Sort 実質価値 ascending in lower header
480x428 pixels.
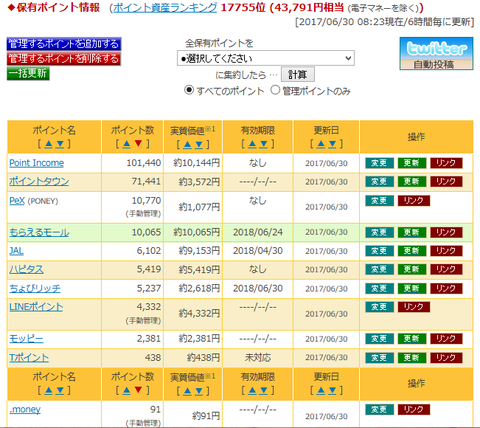coord(188,391)
